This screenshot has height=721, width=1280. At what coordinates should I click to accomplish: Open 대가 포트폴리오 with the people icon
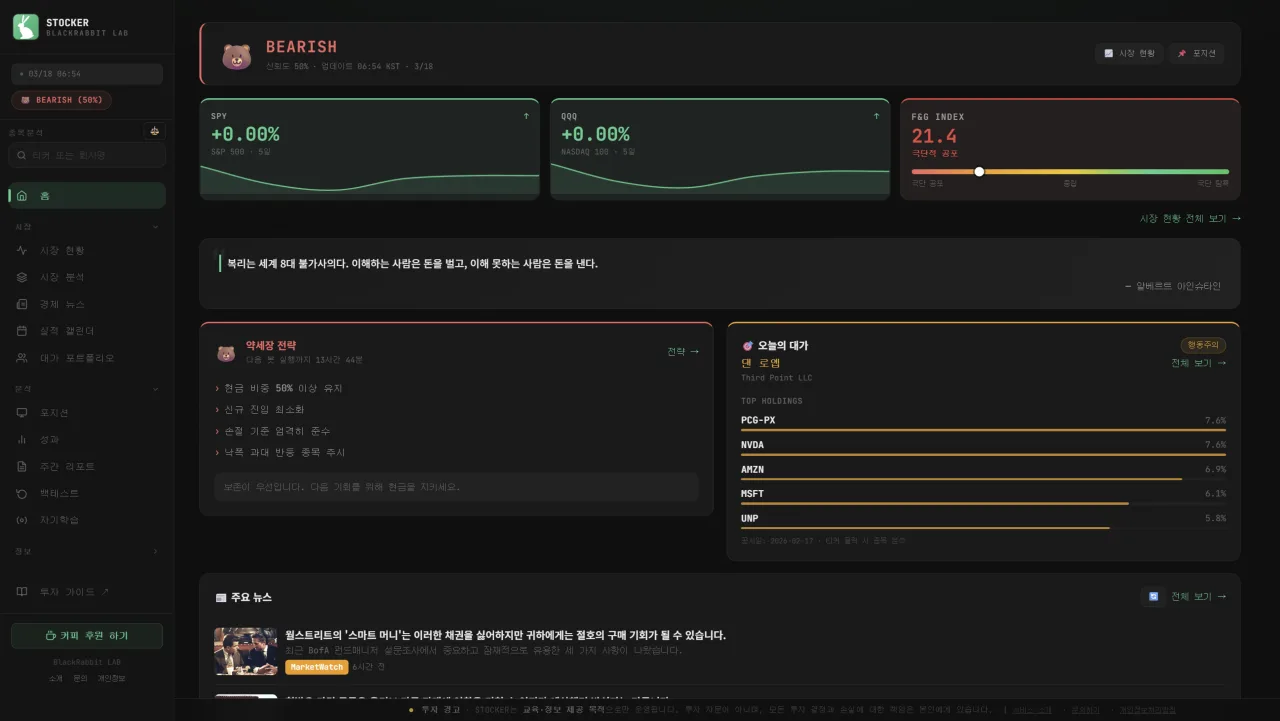(21, 357)
